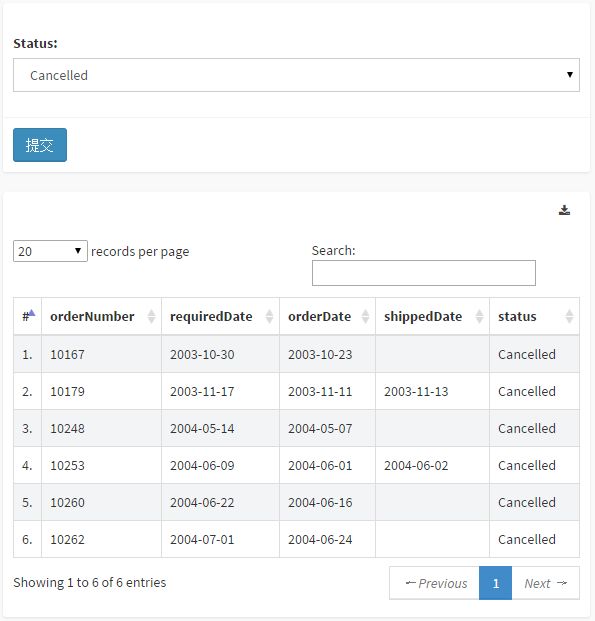The image size is (595, 621).
Task: Click the download export icon
Action: 564,210
